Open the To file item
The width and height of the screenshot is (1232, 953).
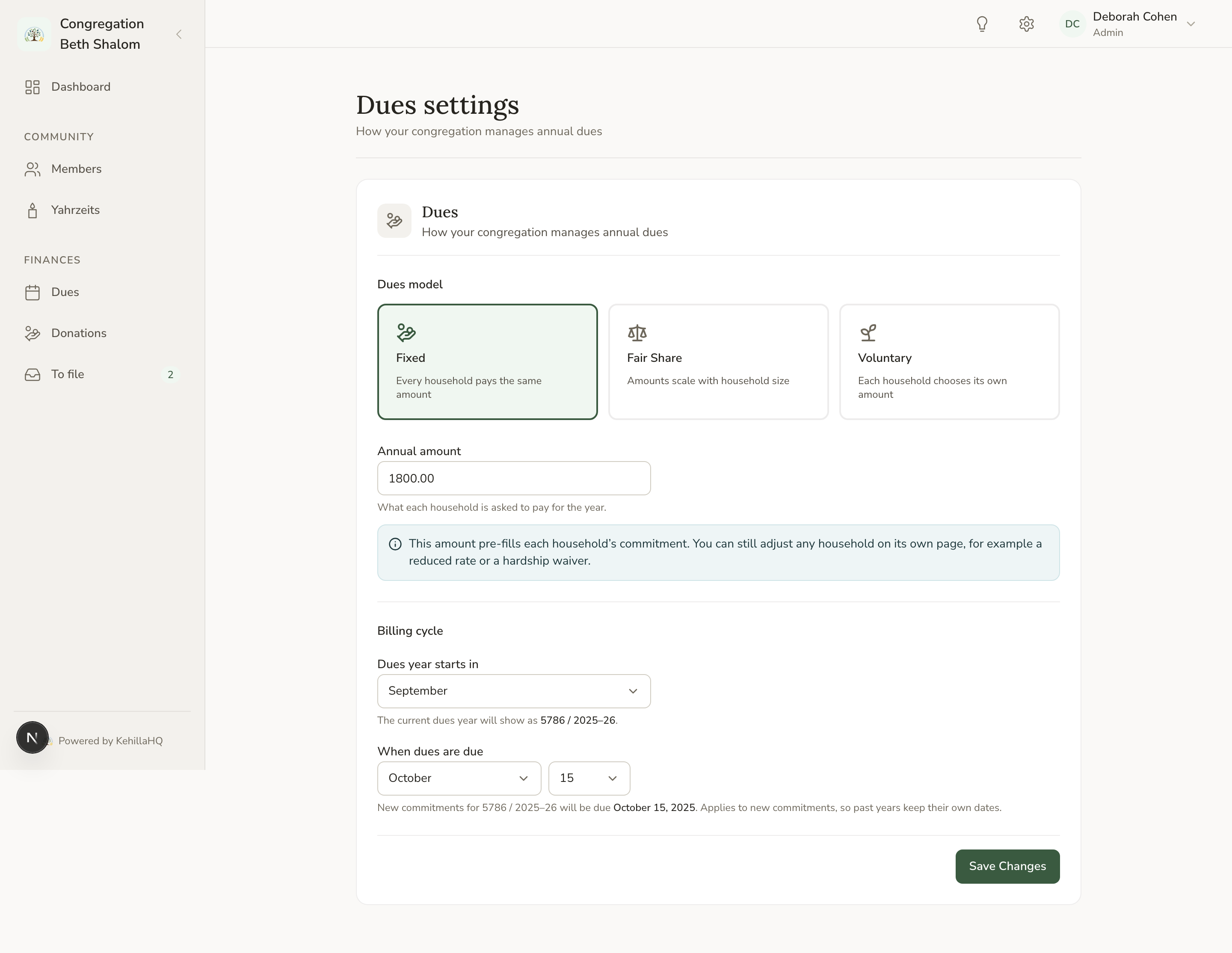(x=102, y=374)
